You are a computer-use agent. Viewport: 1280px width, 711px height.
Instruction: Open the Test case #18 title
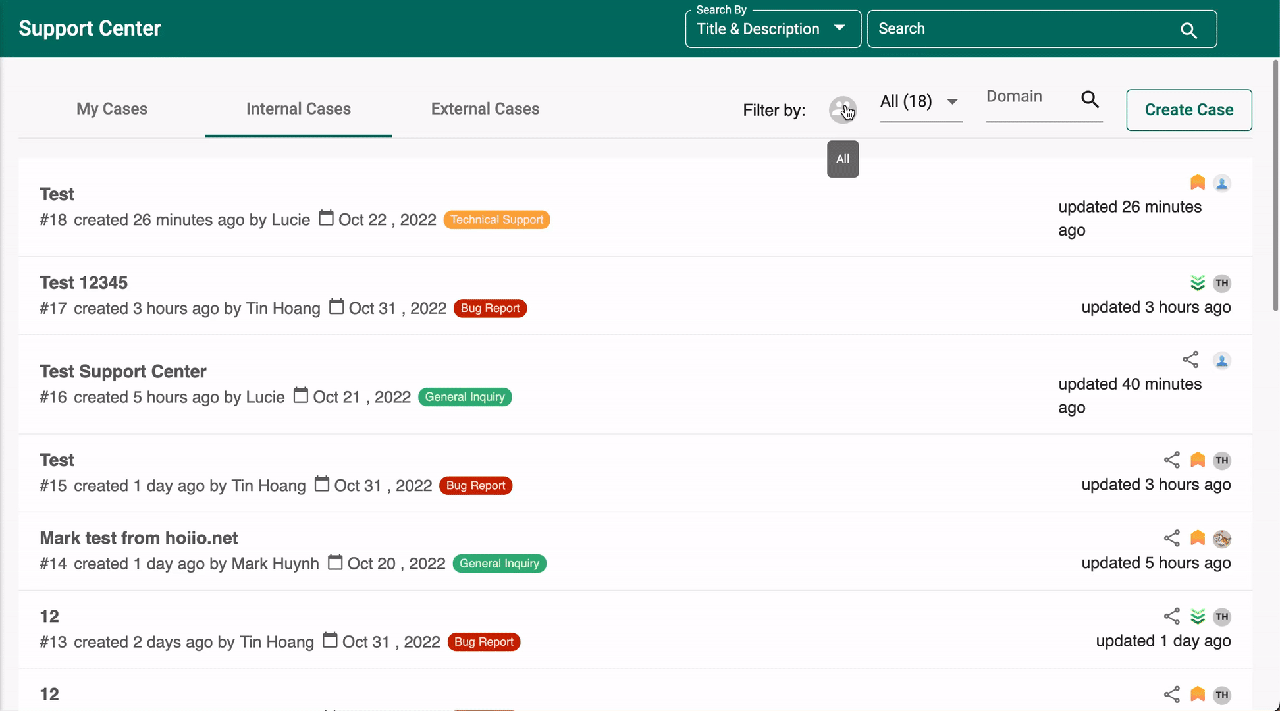tap(57, 194)
